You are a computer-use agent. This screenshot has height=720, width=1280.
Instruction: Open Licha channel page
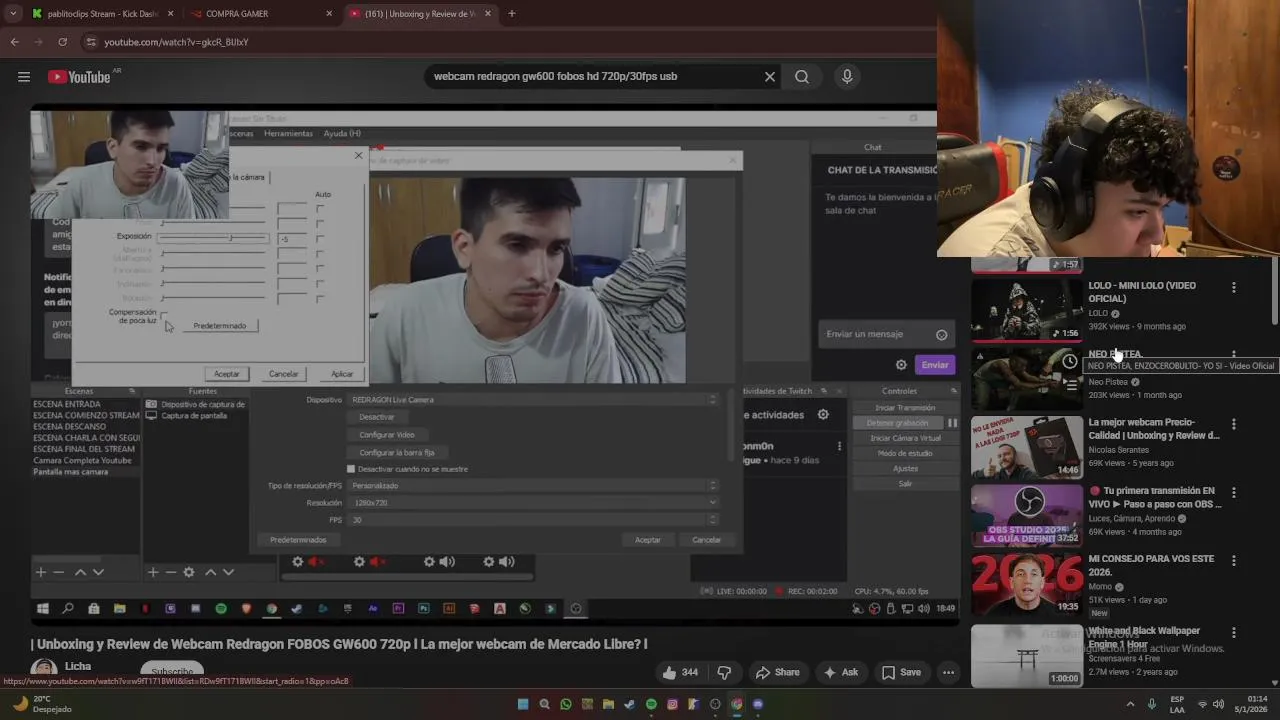(78, 666)
